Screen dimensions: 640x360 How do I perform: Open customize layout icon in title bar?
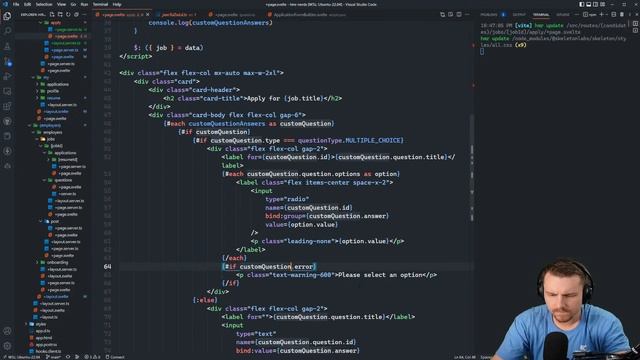point(603,4)
